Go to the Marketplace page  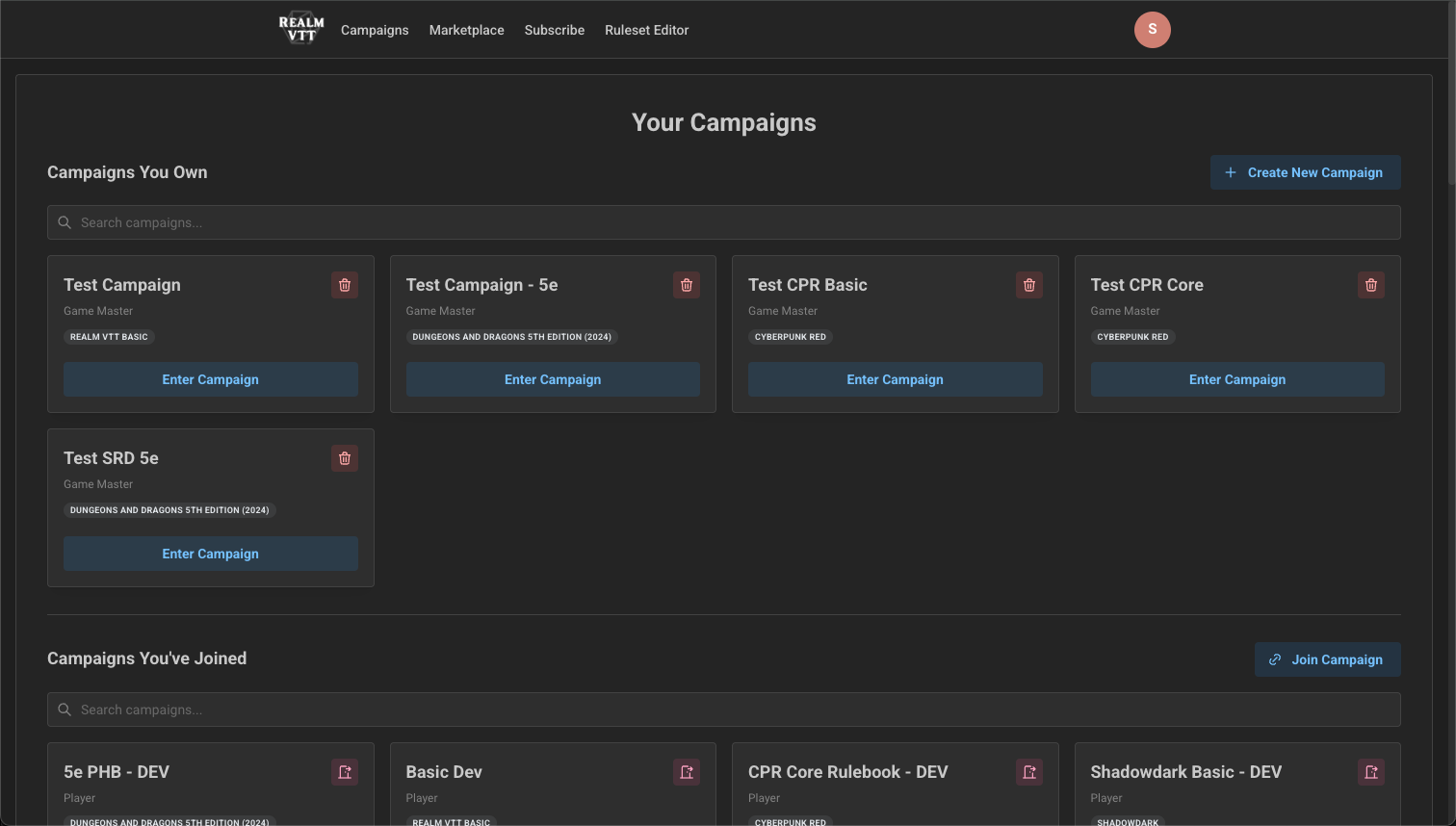[x=466, y=30]
